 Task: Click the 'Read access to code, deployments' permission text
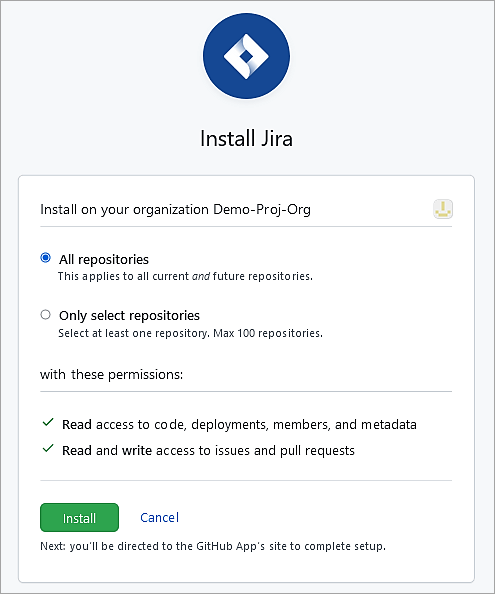click(x=239, y=425)
